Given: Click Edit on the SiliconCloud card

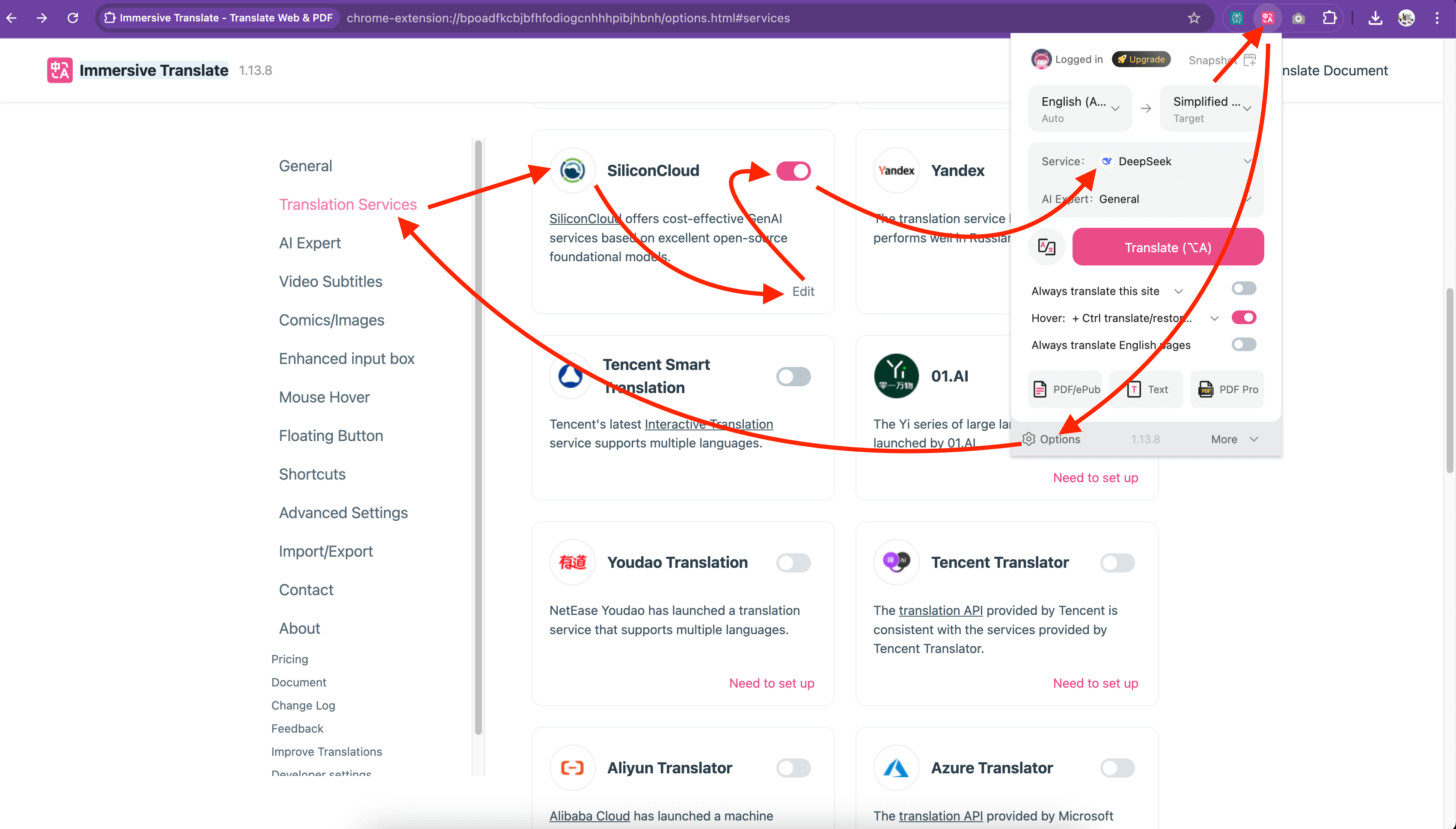Looking at the screenshot, I should click(803, 291).
